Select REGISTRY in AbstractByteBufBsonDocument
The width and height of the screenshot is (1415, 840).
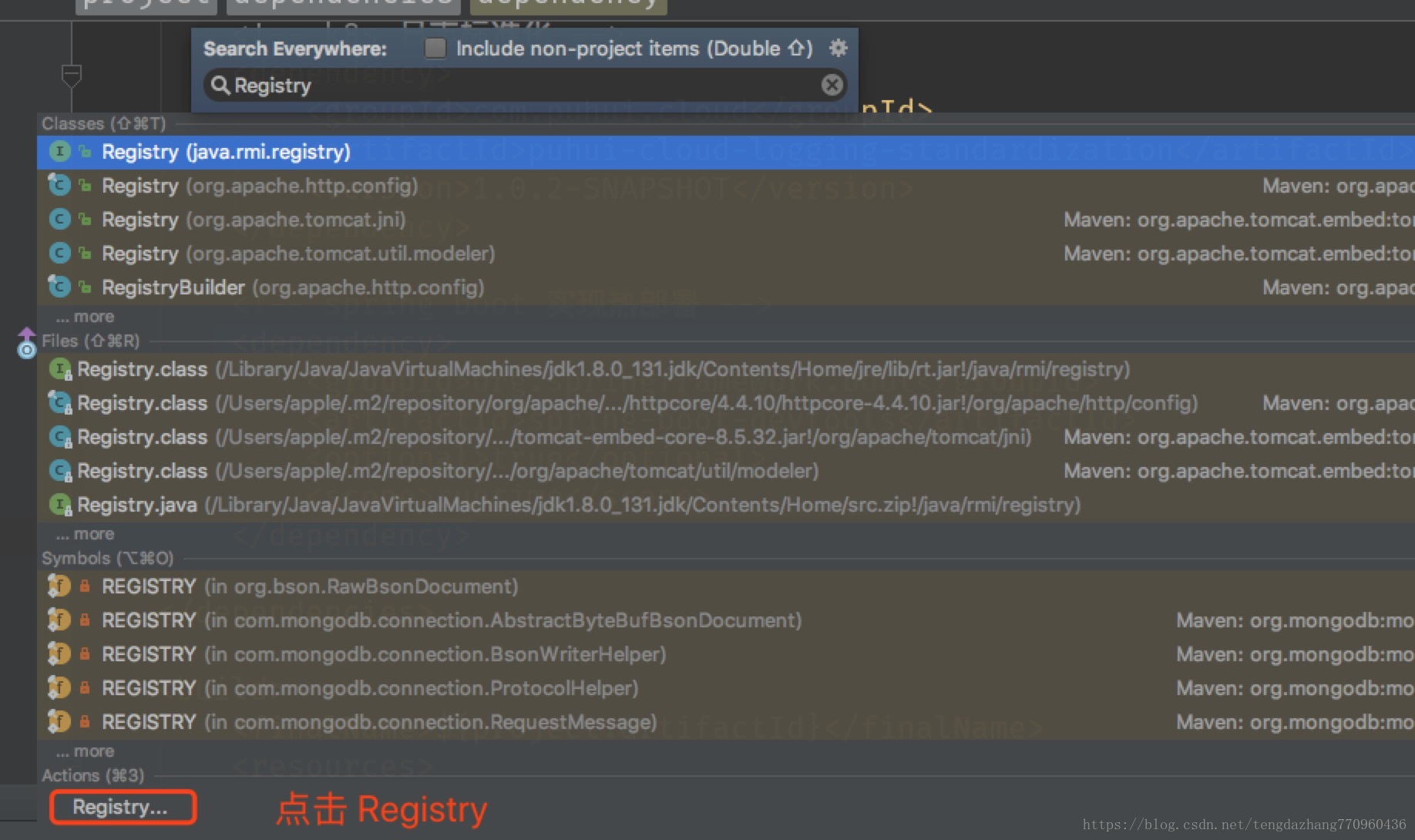pyautogui.click(x=725, y=620)
